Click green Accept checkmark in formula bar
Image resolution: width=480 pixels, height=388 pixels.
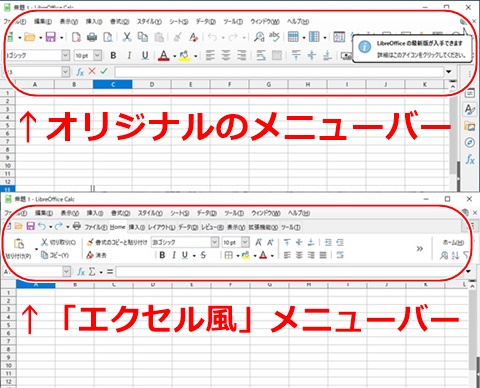tap(104, 71)
